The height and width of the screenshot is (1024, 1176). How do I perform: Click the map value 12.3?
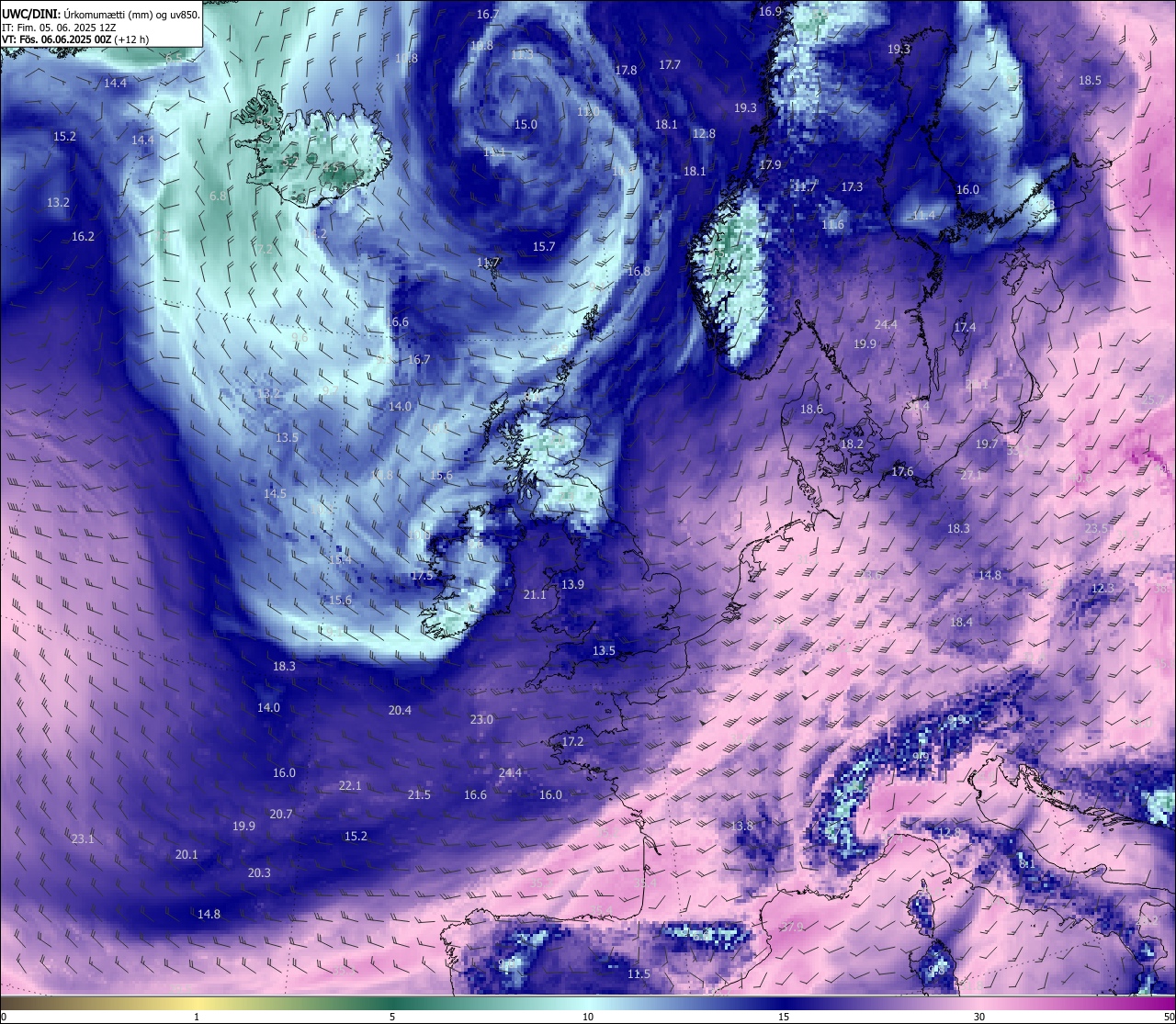tap(1102, 589)
